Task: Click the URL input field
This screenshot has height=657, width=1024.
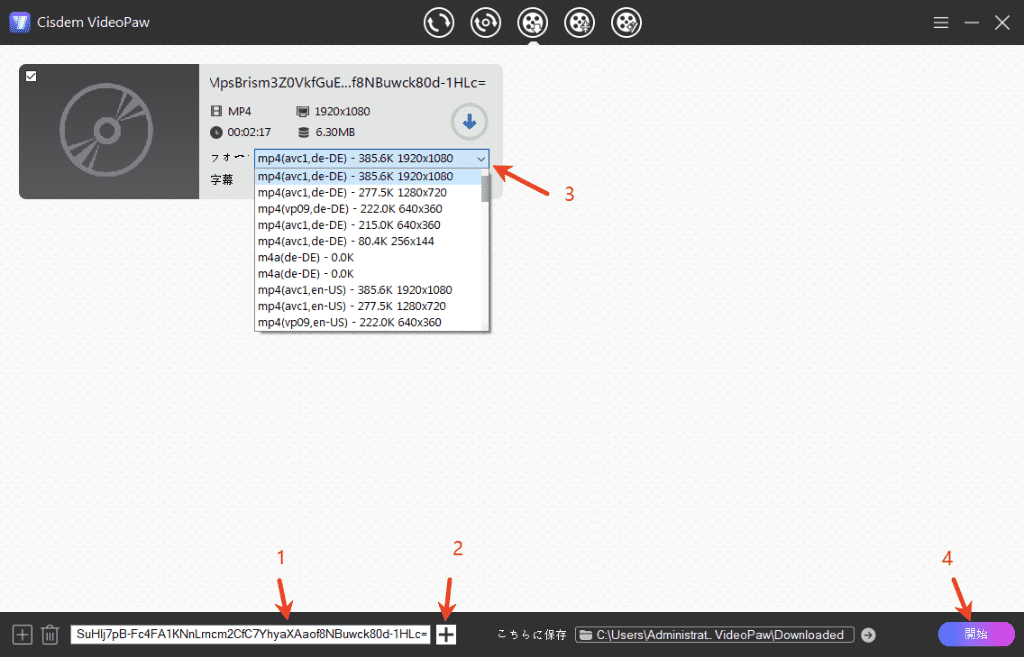Action: (x=250, y=635)
